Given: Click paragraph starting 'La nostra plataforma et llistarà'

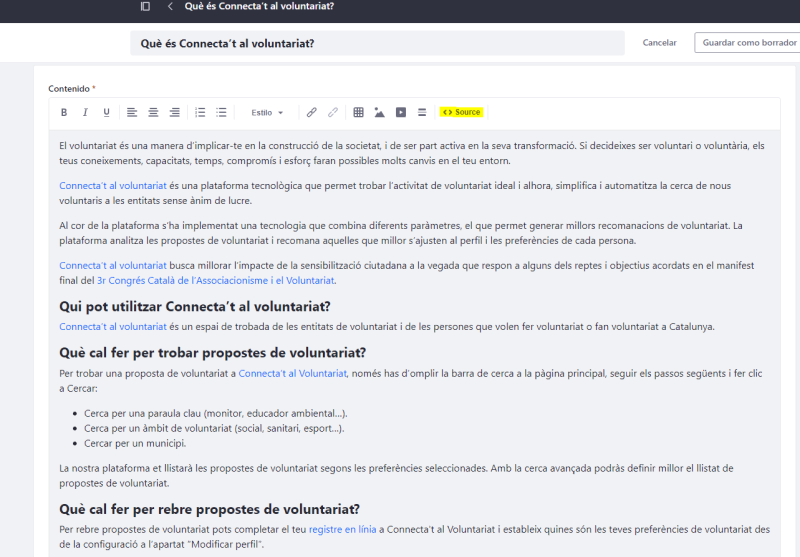Looking at the screenshot, I should click(396, 475).
